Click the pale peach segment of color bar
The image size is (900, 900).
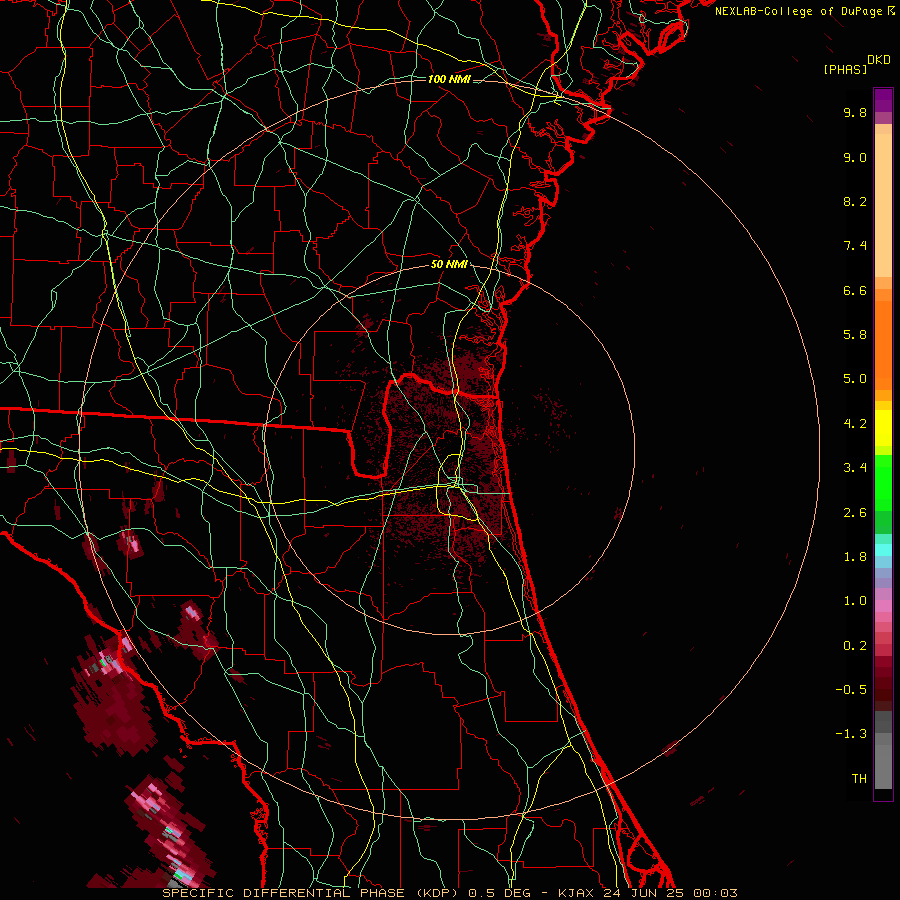pos(883,205)
